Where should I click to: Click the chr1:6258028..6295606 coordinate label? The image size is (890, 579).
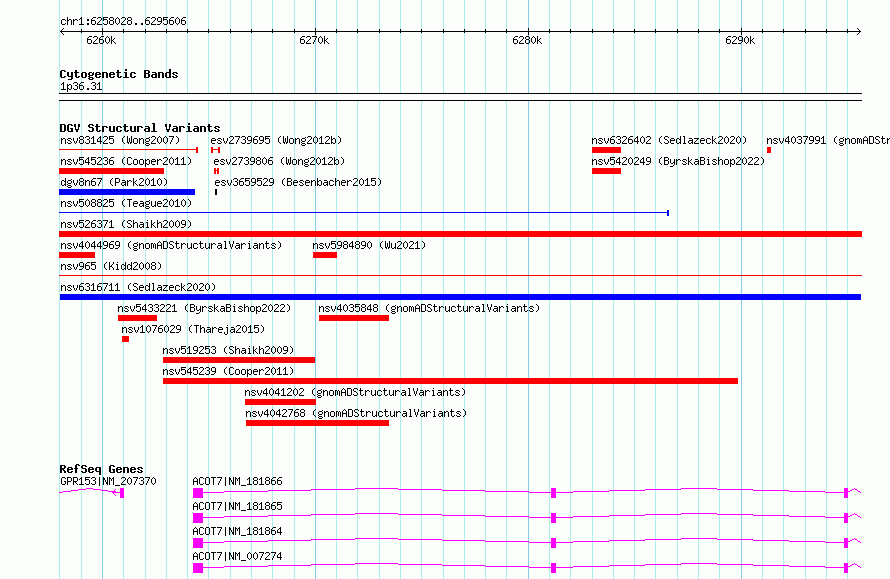tap(123, 21)
